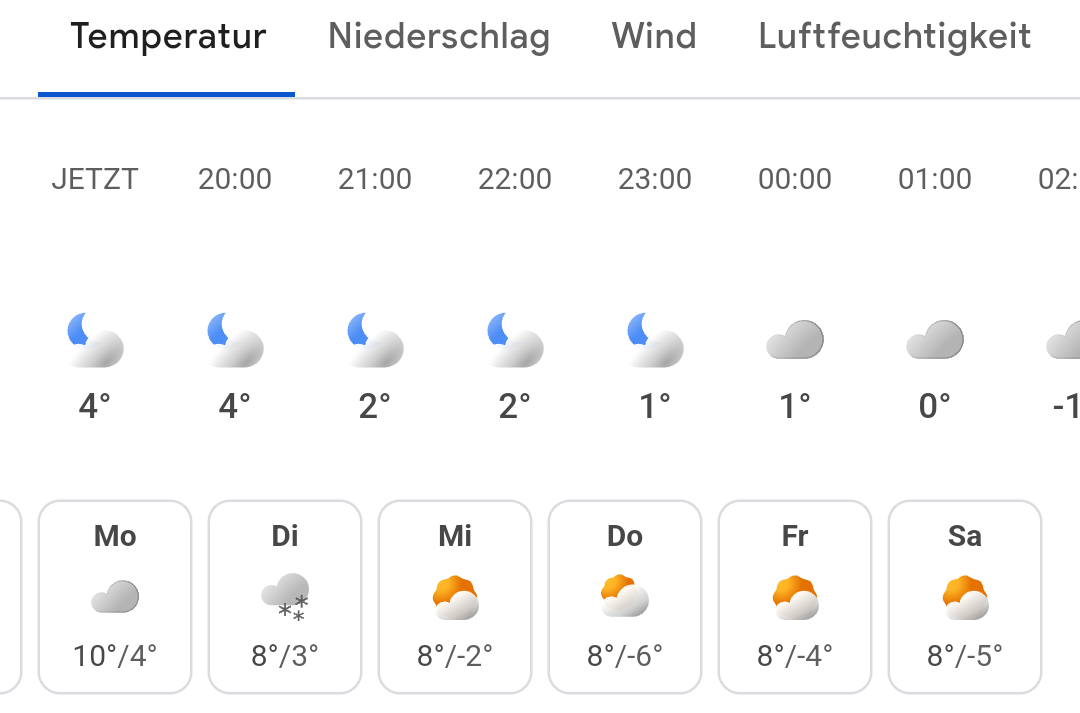Click the sunny cloud icon for Mi

455,597
